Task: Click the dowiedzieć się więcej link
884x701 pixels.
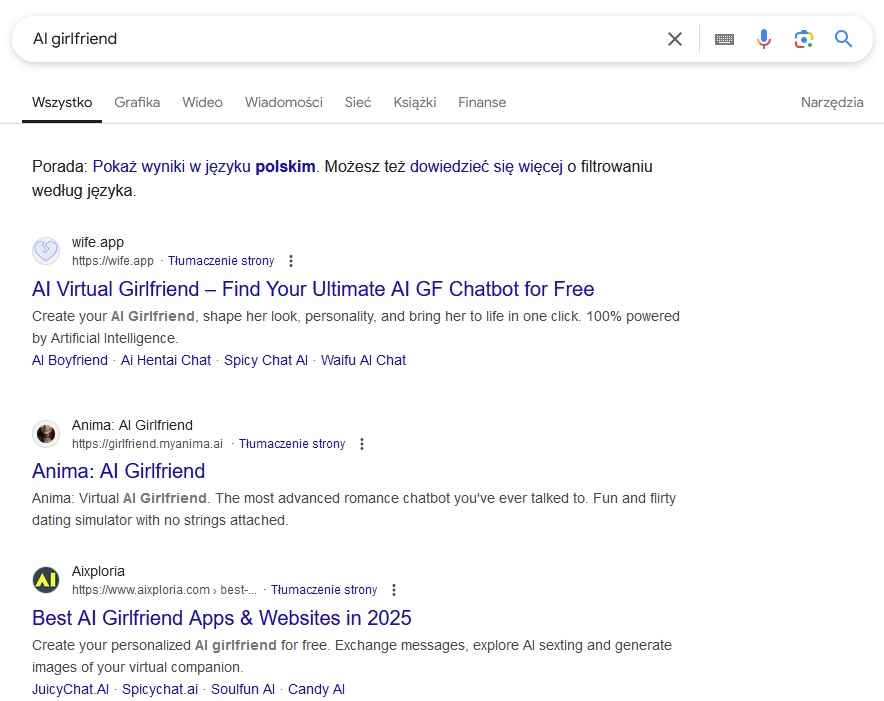Action: (x=486, y=166)
